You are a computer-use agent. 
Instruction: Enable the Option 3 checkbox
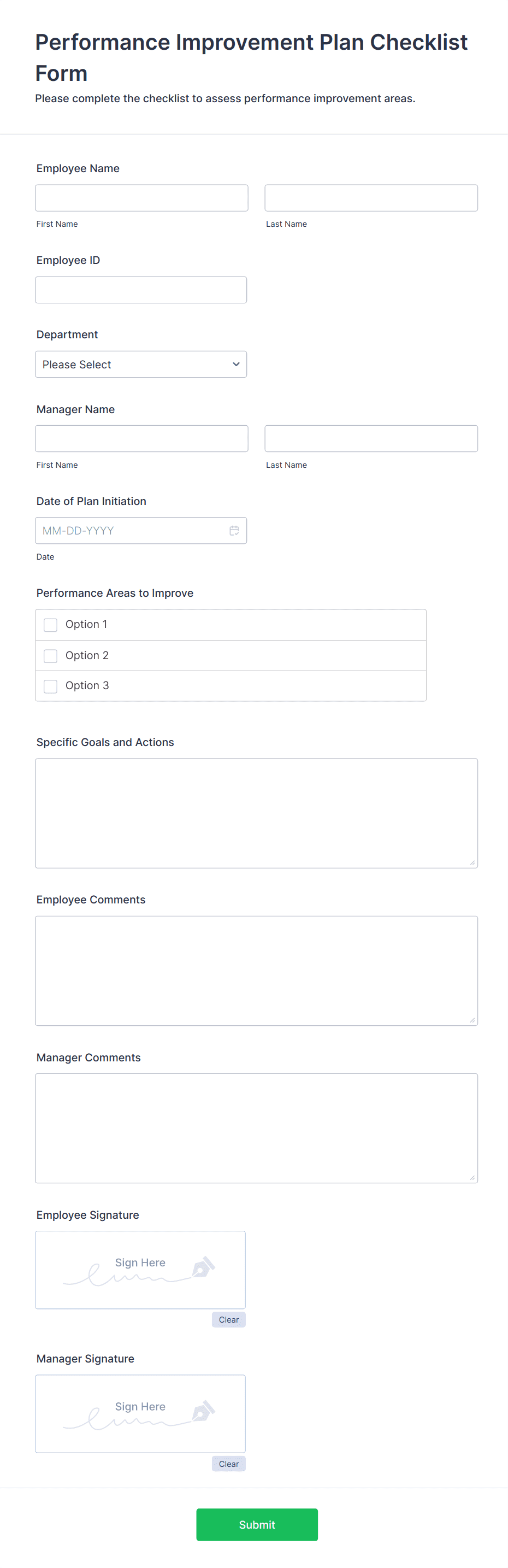coord(50,686)
